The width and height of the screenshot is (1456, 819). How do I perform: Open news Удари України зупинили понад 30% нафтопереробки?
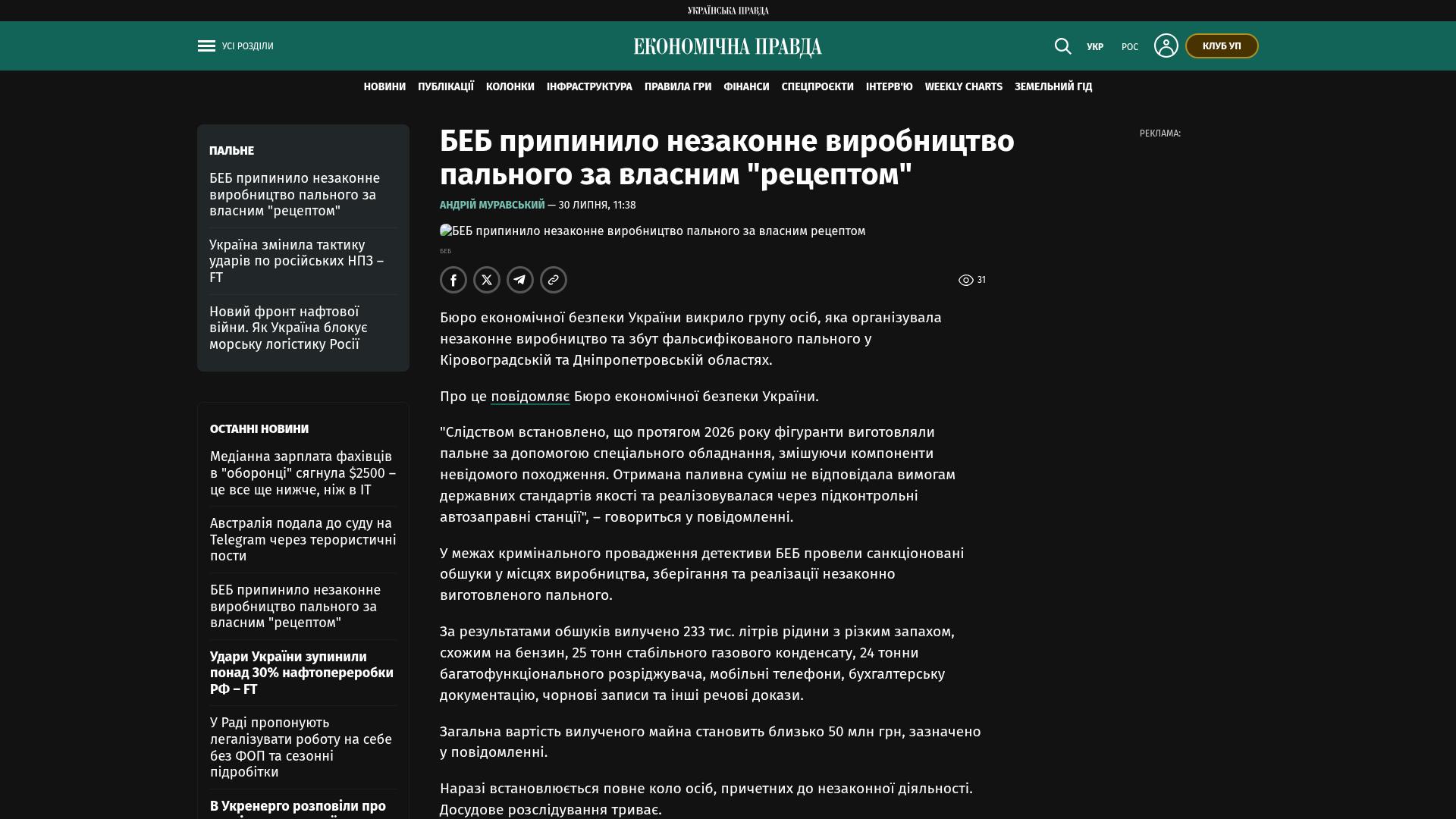tap(302, 673)
